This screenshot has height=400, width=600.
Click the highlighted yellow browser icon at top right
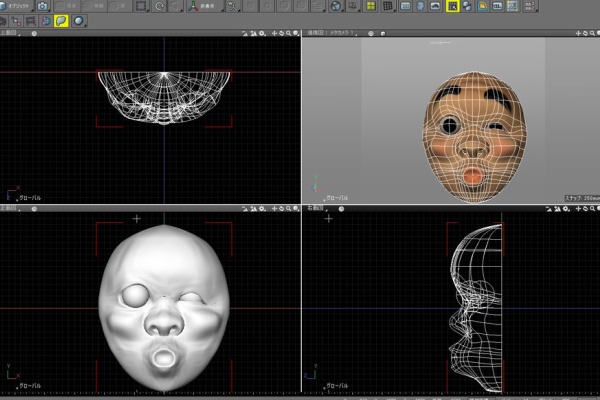point(452,6)
